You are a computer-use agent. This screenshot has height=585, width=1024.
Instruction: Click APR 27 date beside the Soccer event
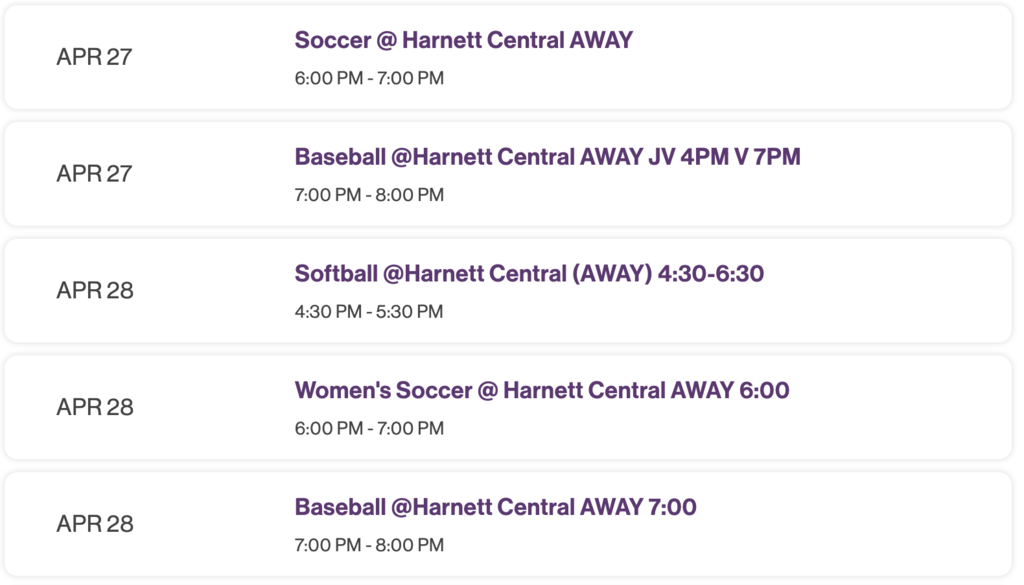point(94,57)
